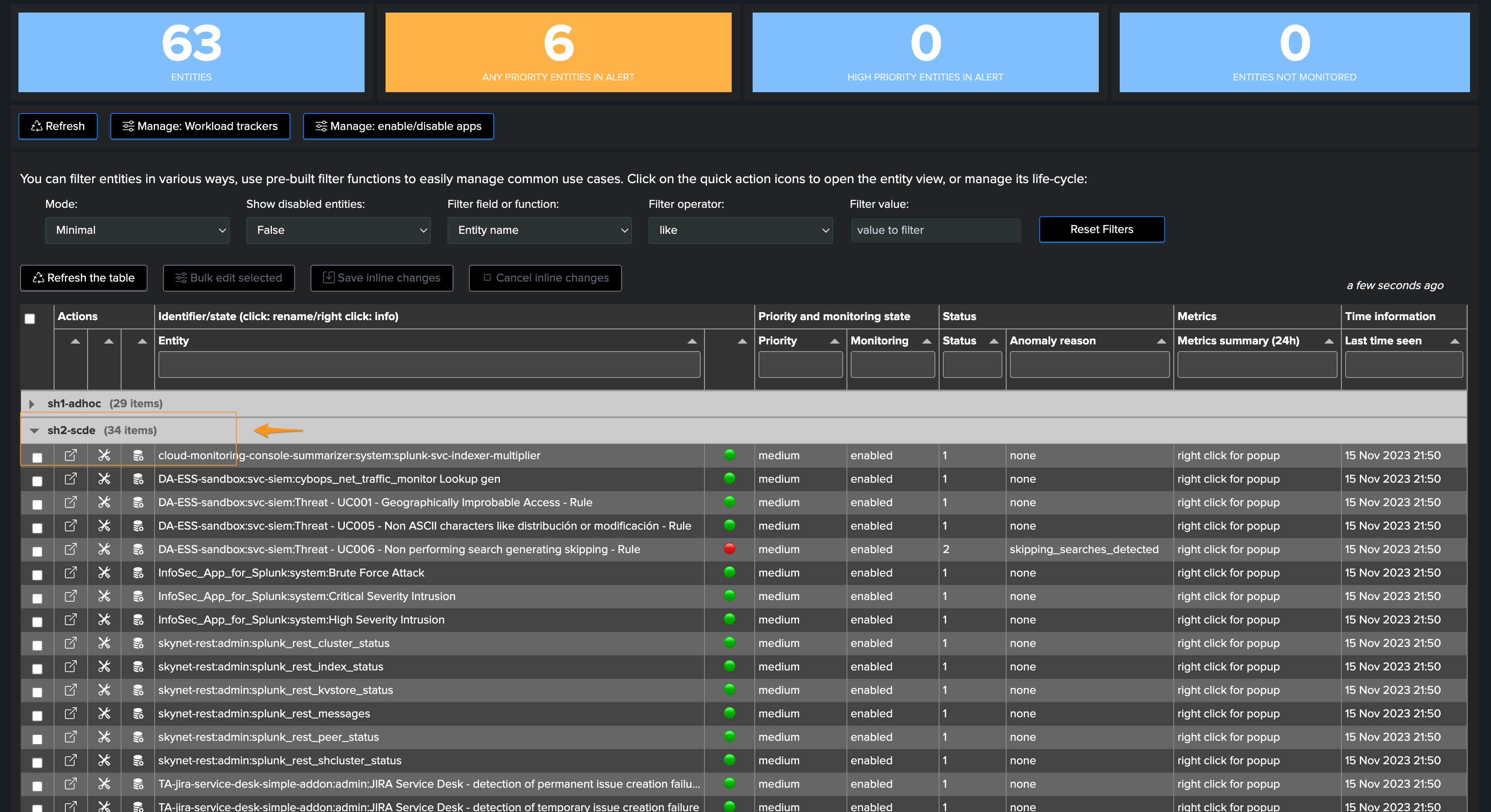Viewport: 1491px width, 812px height.
Task: Click Save inline changes button
Action: [381, 278]
